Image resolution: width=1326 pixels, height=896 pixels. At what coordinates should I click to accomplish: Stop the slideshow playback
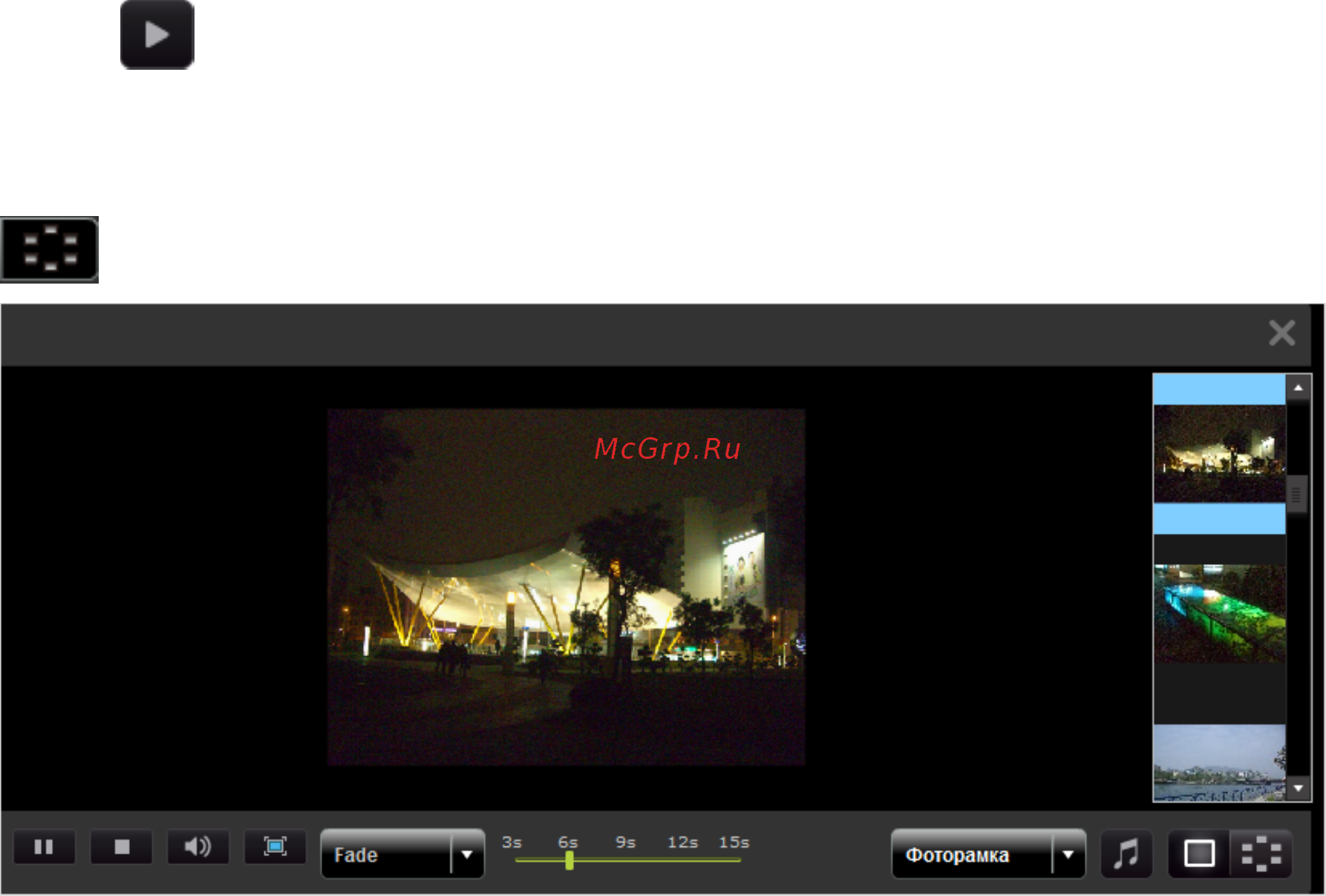tap(122, 847)
